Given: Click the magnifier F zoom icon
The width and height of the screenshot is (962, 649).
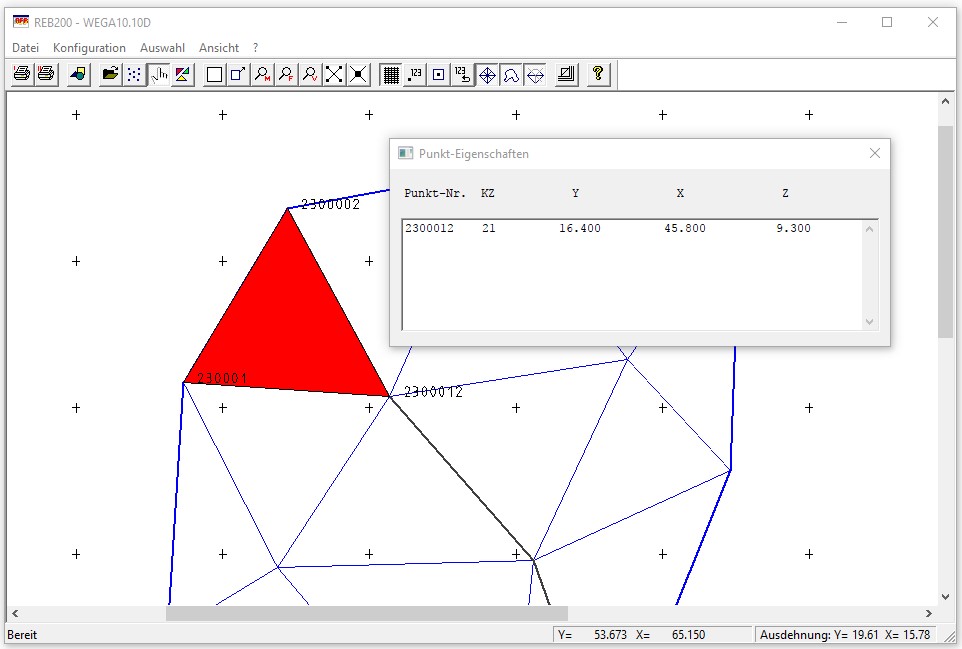Looking at the screenshot, I should click(287, 75).
